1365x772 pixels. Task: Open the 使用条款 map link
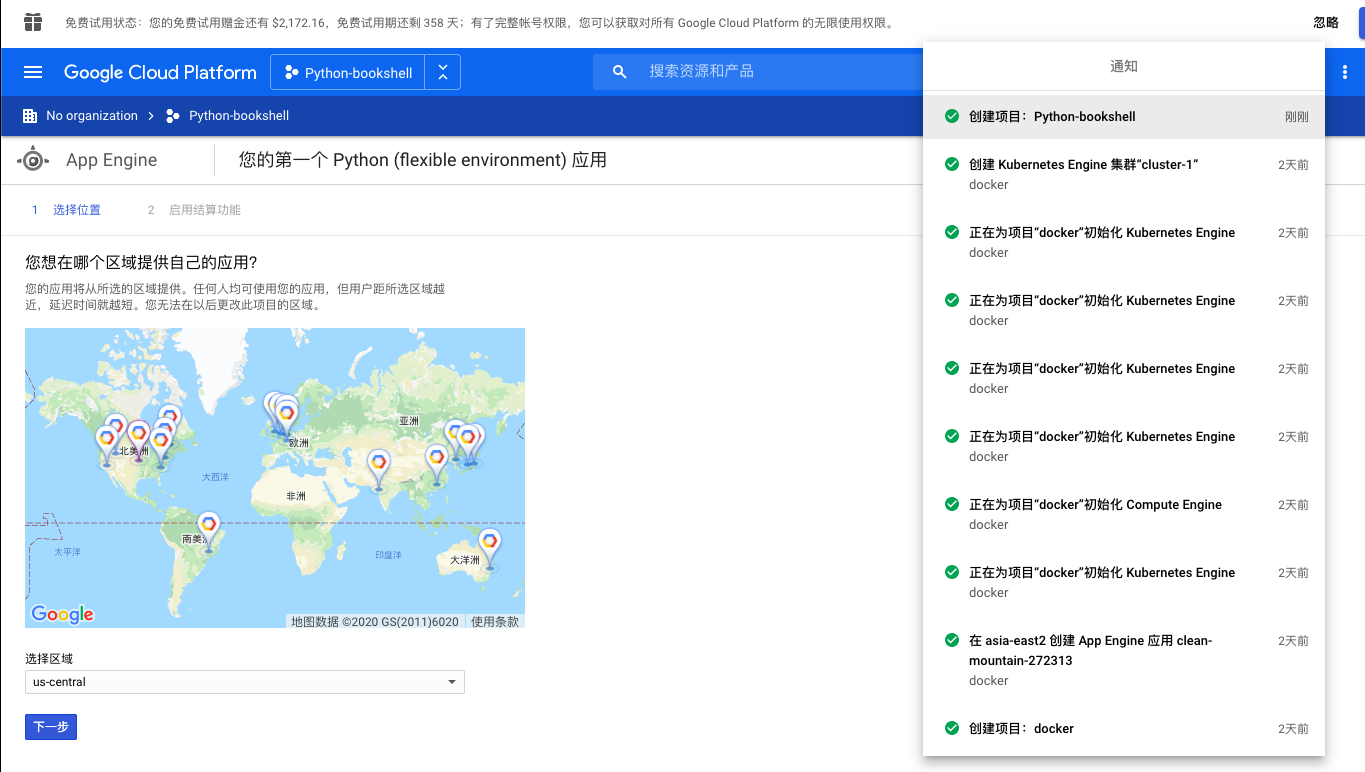(x=495, y=622)
